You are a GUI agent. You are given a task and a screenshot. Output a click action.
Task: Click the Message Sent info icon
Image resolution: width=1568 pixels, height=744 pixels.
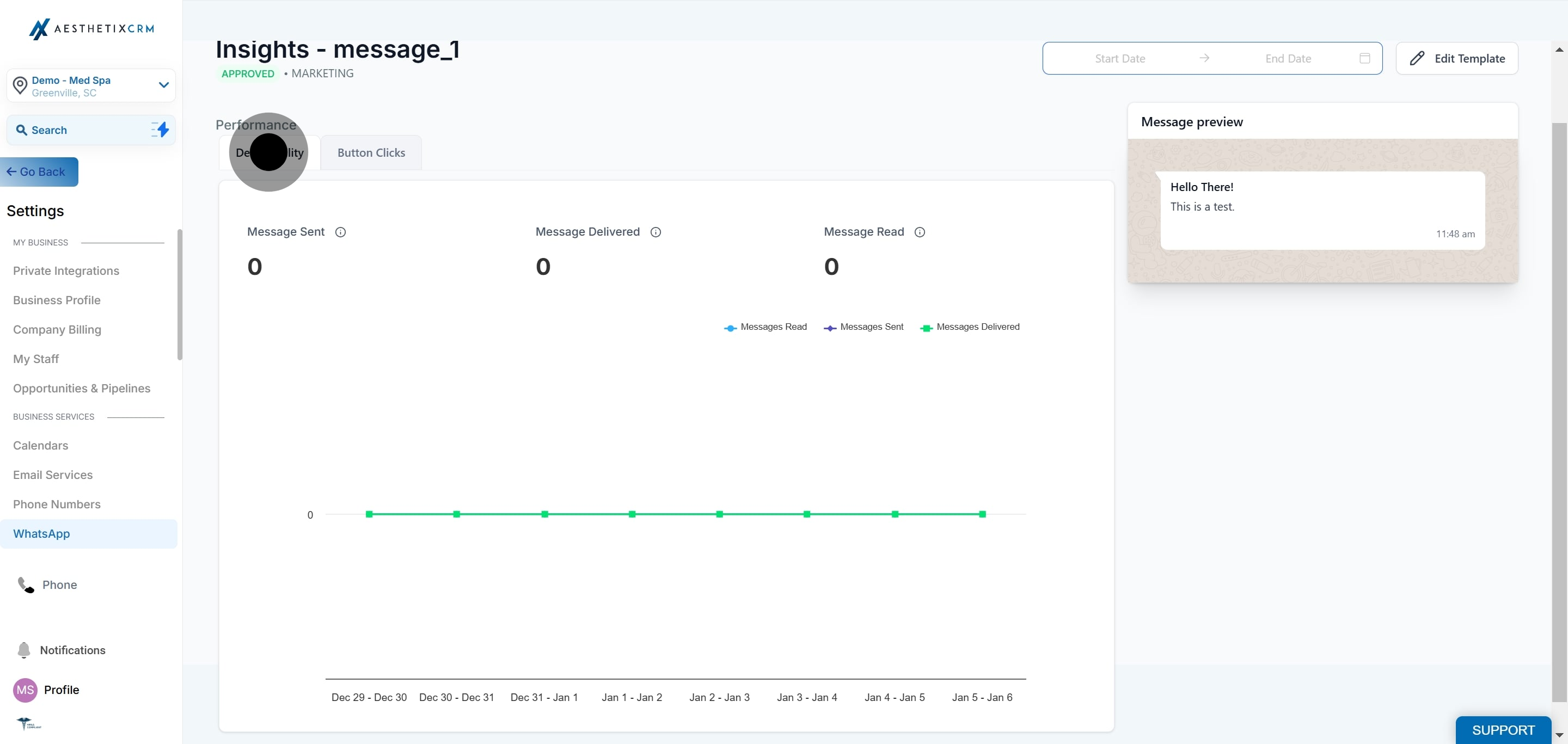341,232
